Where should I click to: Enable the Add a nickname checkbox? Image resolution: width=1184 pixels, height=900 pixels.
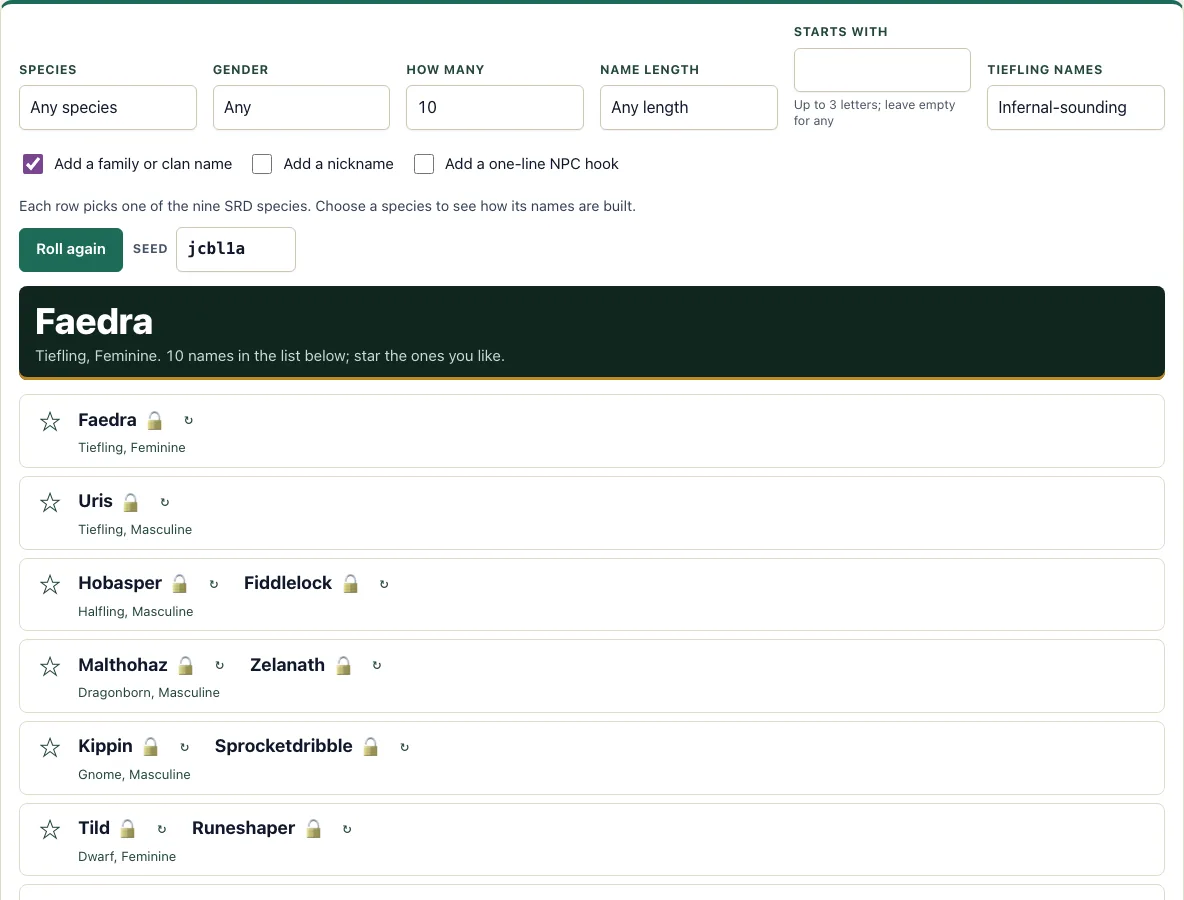pos(262,164)
